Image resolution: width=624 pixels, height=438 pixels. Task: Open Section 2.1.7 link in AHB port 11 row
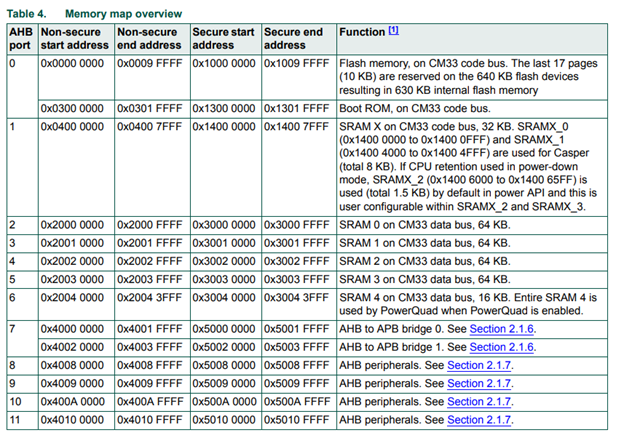[x=479, y=420]
